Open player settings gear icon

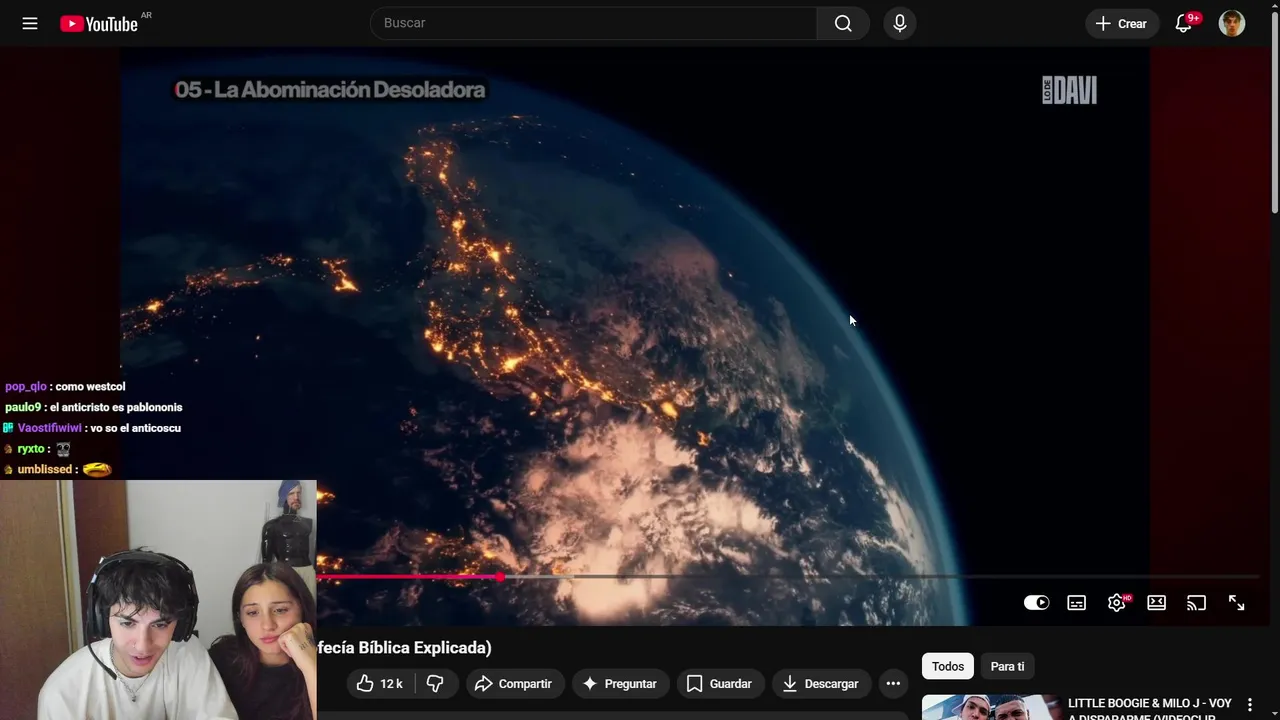click(x=1117, y=602)
